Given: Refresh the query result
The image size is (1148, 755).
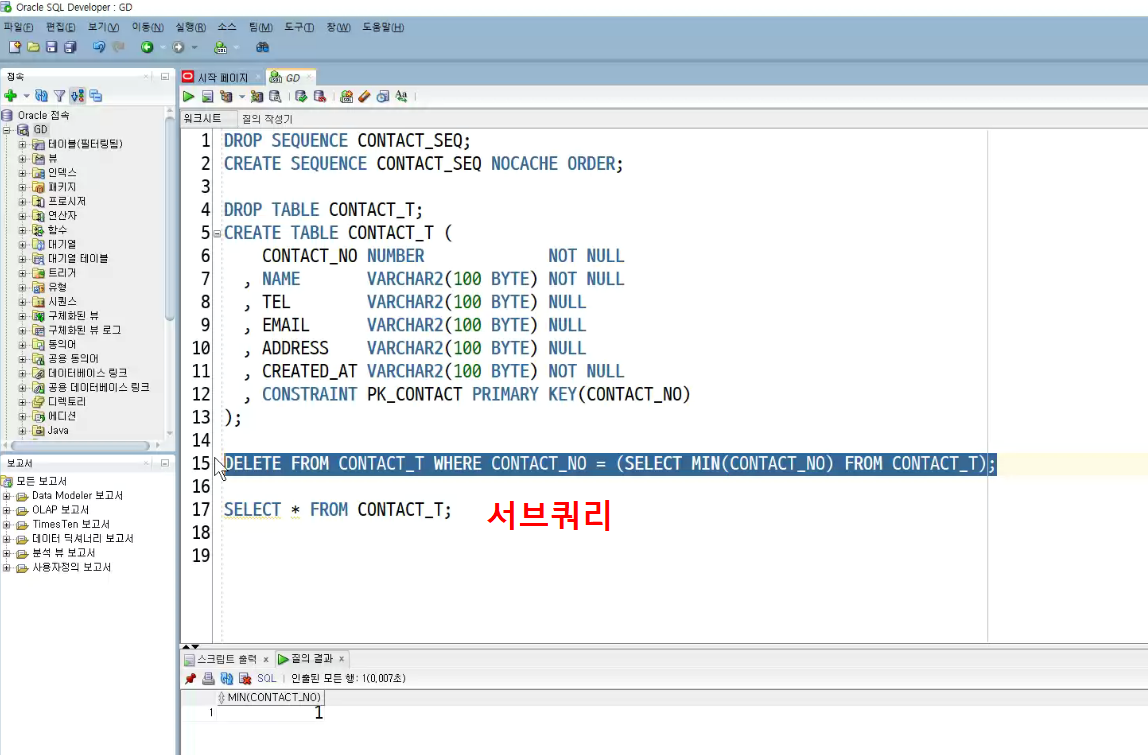Looking at the screenshot, I should pyautogui.click(x=226, y=678).
